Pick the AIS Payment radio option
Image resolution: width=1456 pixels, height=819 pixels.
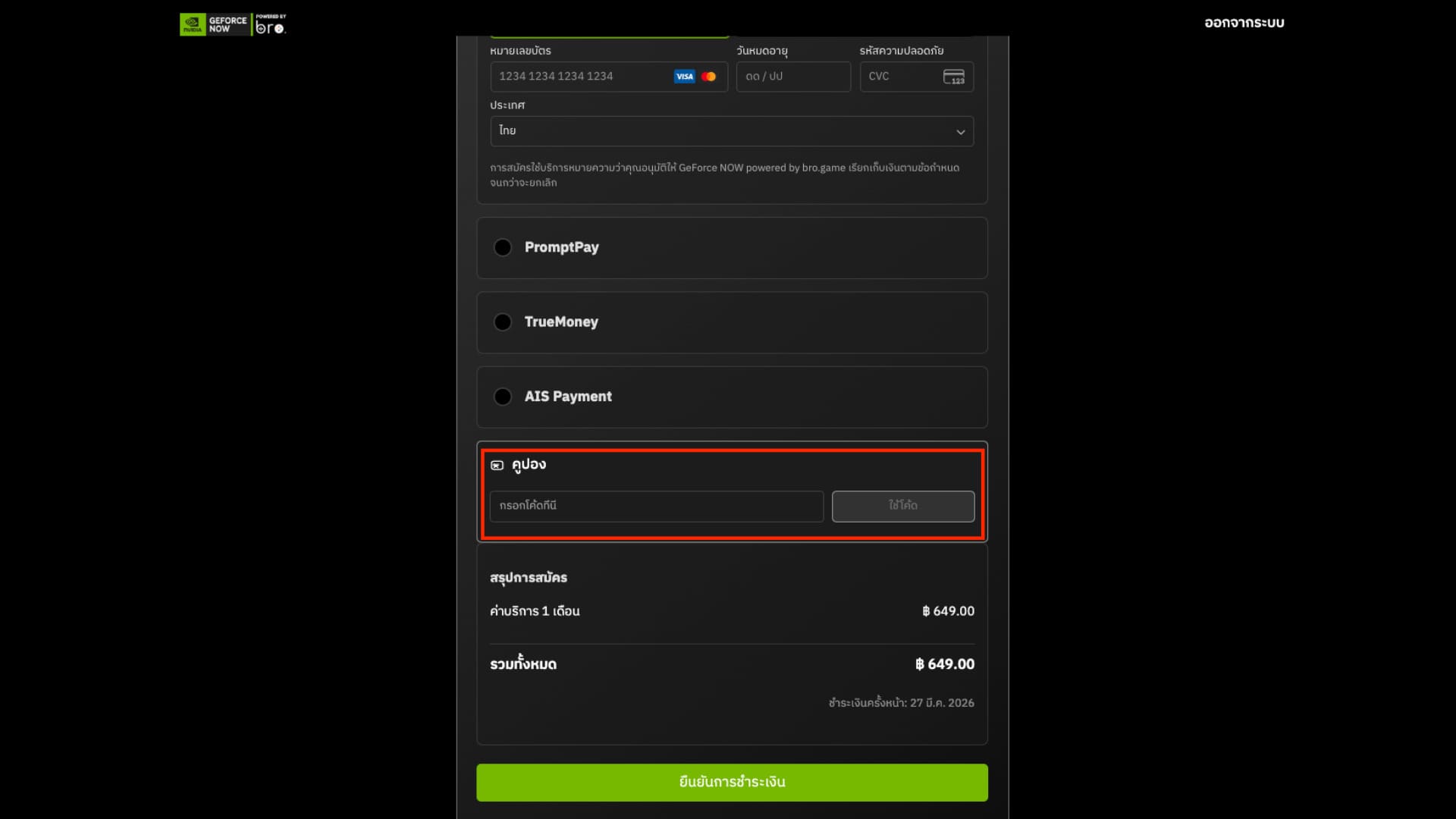point(502,397)
